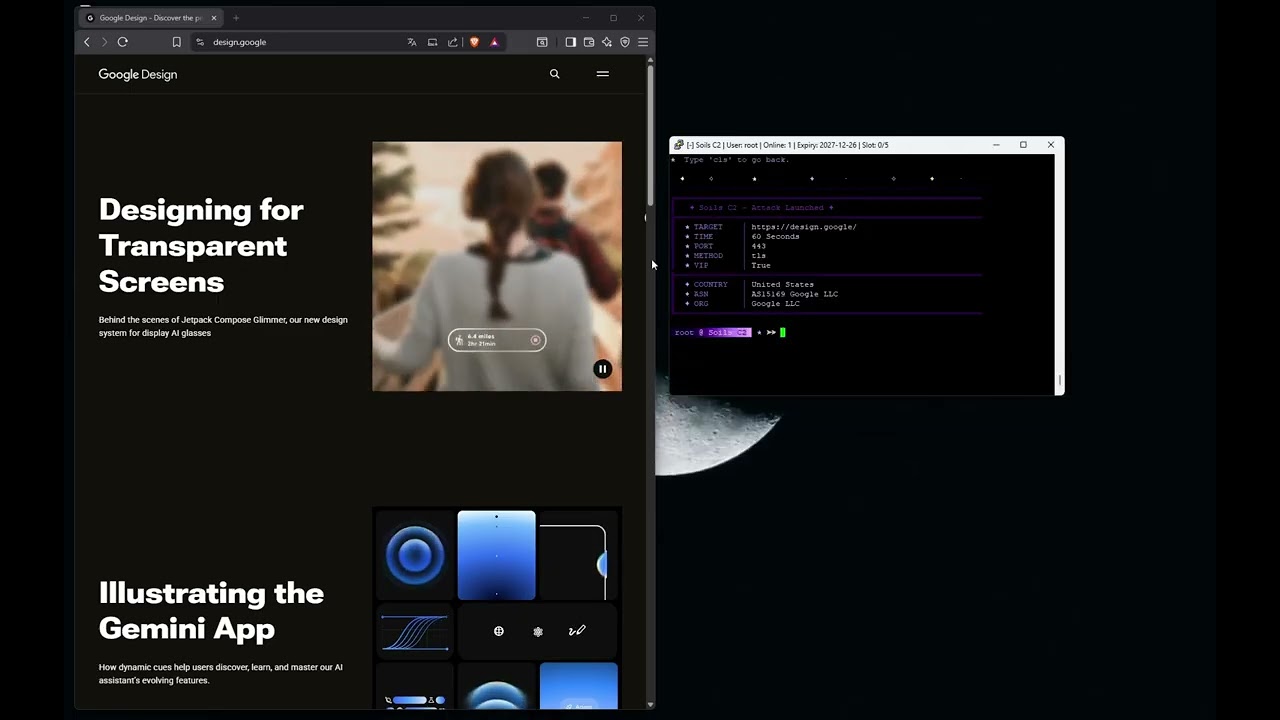Click the magnifier toolbar icon beside the sidebar button
1280x720 pixels.
(x=542, y=42)
